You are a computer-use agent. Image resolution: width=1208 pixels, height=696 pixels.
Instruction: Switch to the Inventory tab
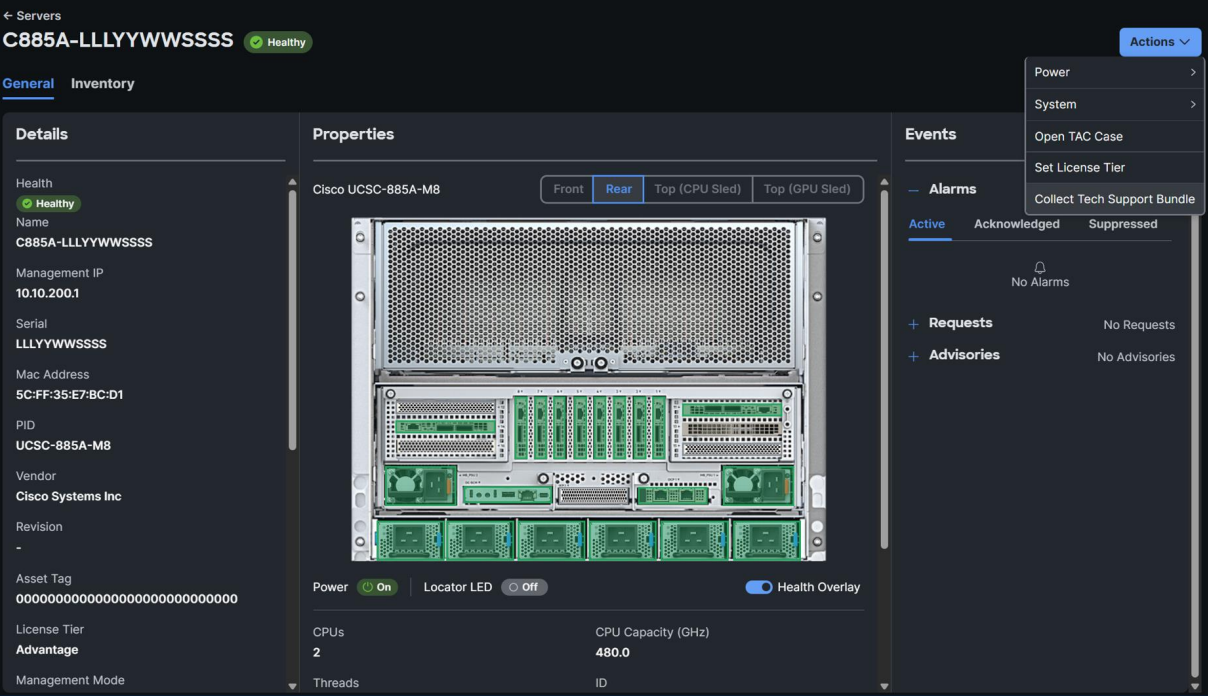(102, 84)
